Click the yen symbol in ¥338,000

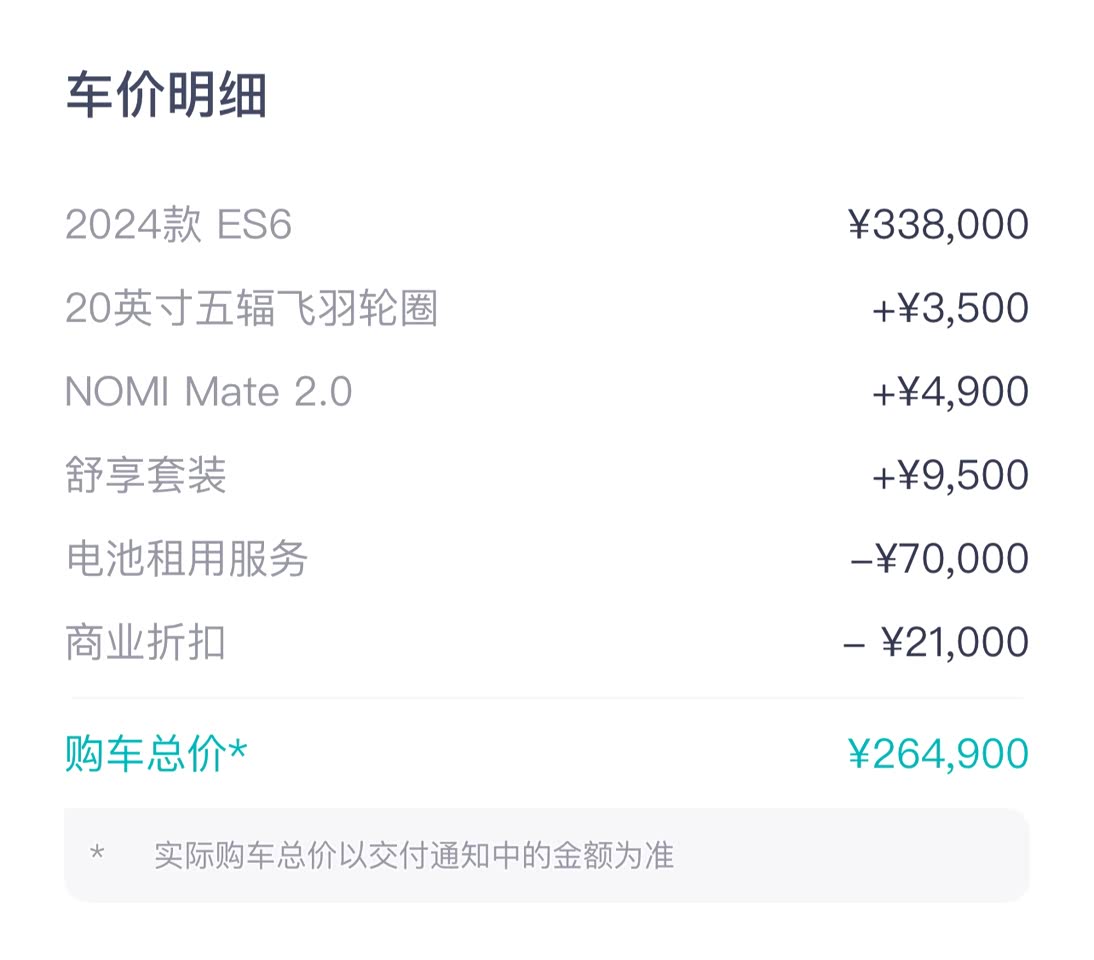click(859, 226)
